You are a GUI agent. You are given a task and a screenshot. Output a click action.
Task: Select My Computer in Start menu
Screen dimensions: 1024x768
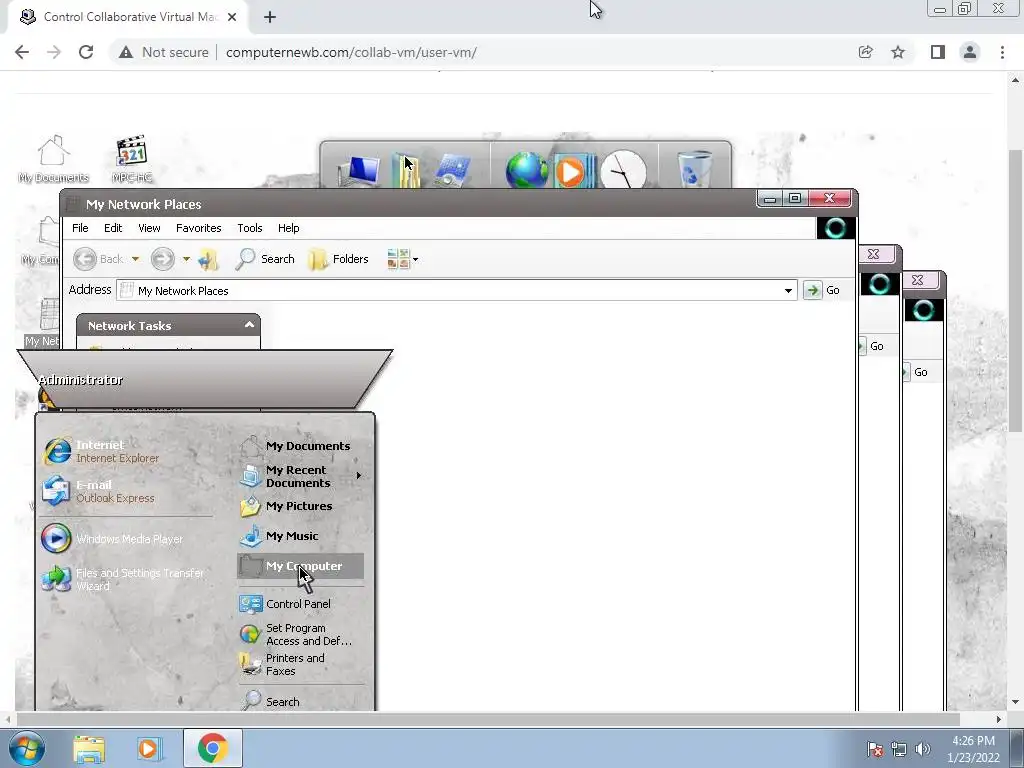[x=300, y=566]
